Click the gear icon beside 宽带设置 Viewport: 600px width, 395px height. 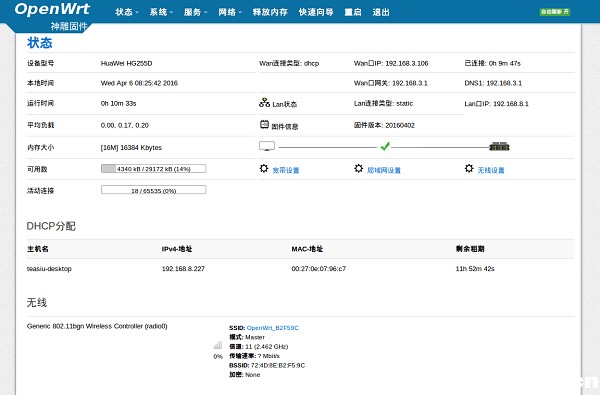tap(264, 168)
